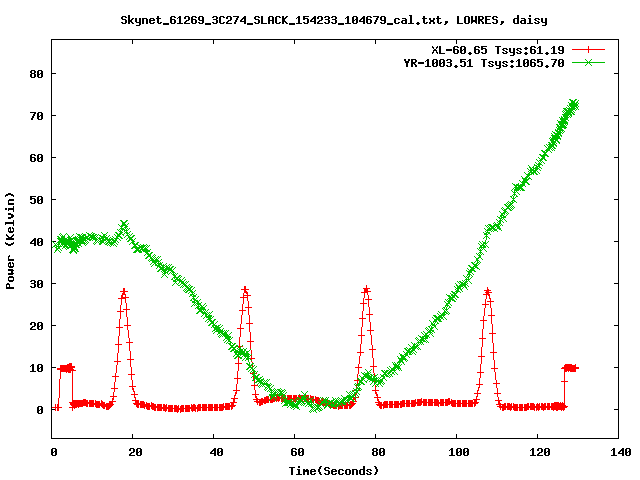Click the 140 tick label on the x-axis
The image size is (640, 480).
tap(620, 452)
